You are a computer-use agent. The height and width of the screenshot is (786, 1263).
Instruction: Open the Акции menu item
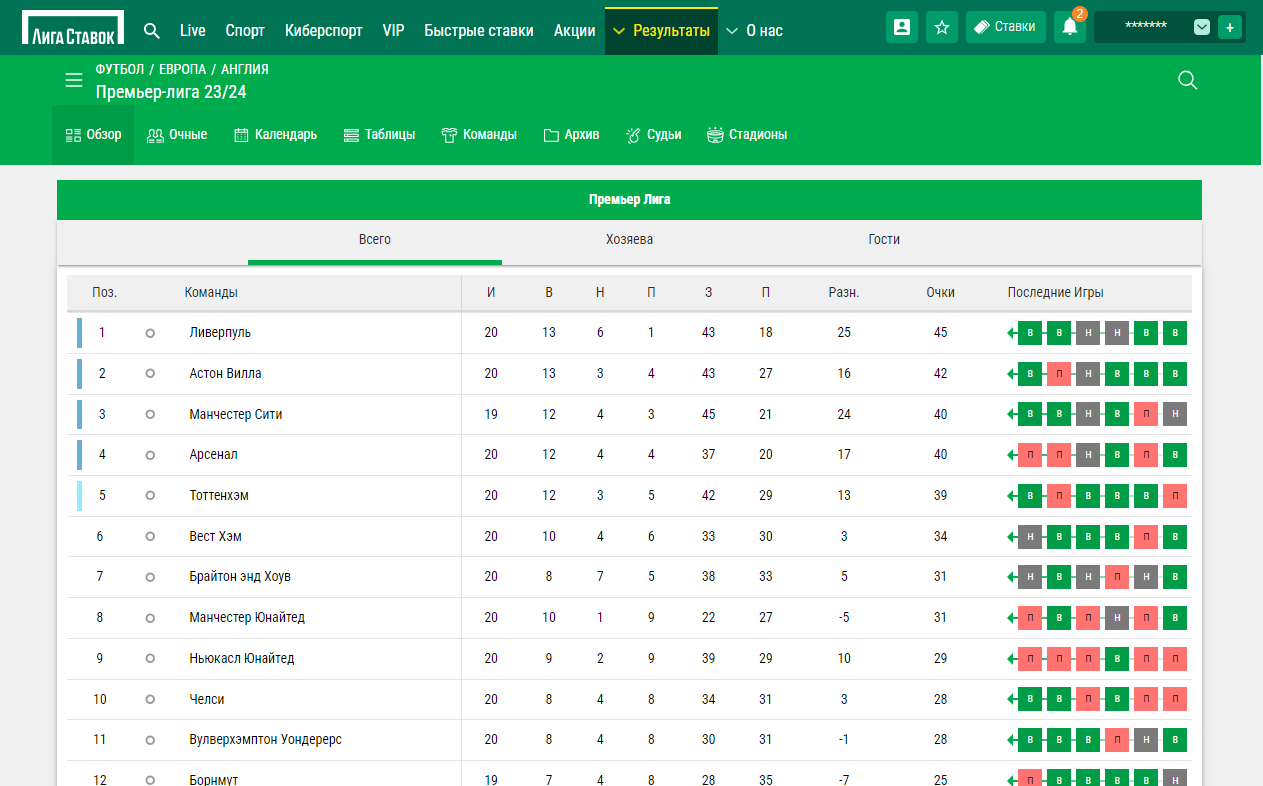click(575, 31)
